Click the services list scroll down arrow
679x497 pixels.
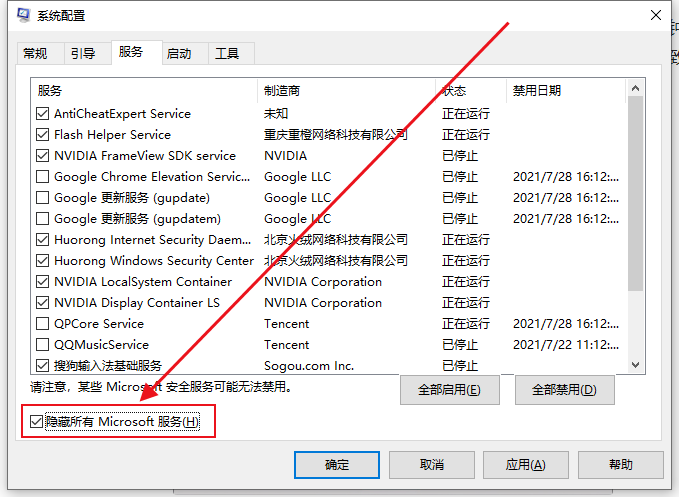pos(635,365)
